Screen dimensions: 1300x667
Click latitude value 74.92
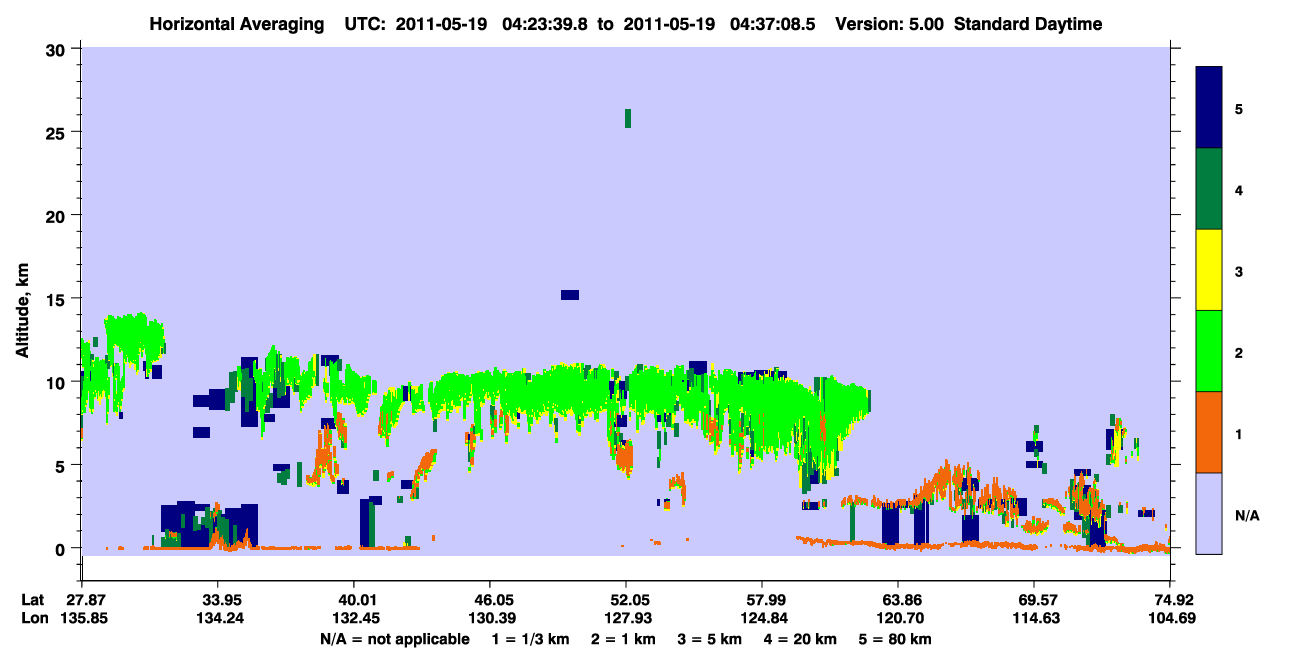click(x=1170, y=600)
